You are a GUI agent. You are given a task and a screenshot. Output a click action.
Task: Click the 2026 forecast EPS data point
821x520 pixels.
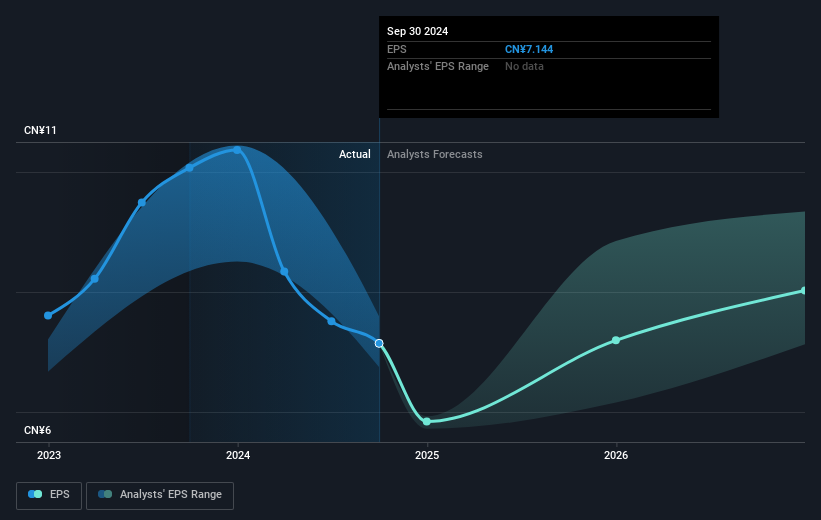[616, 340]
